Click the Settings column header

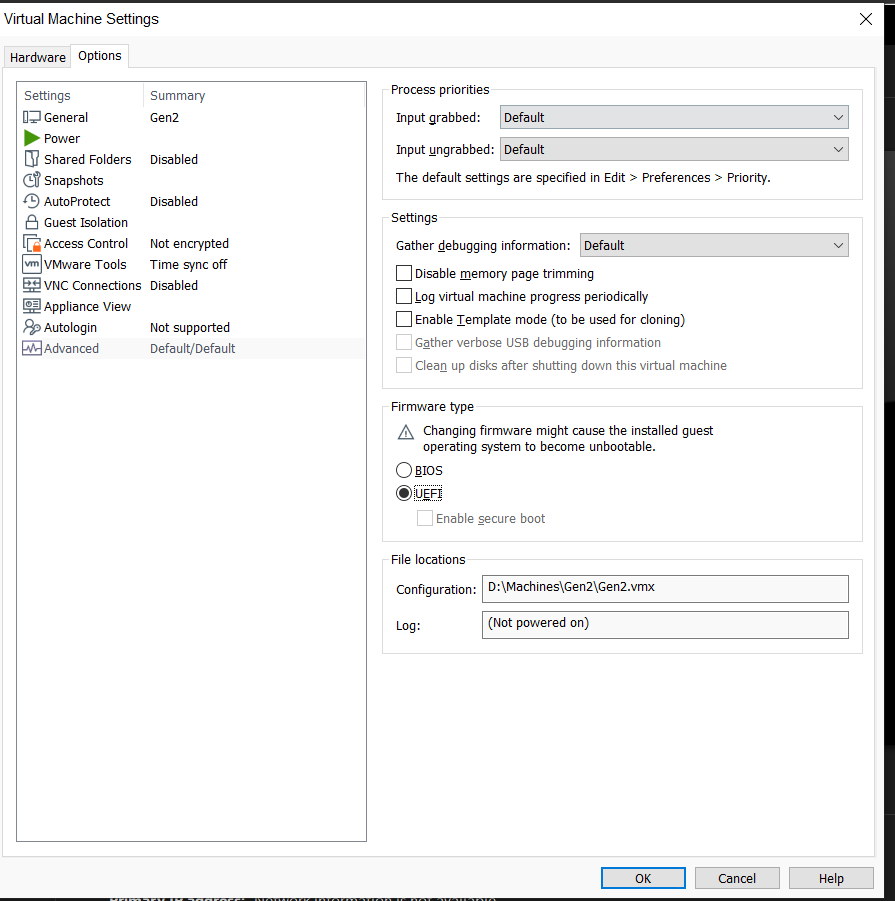click(47, 95)
